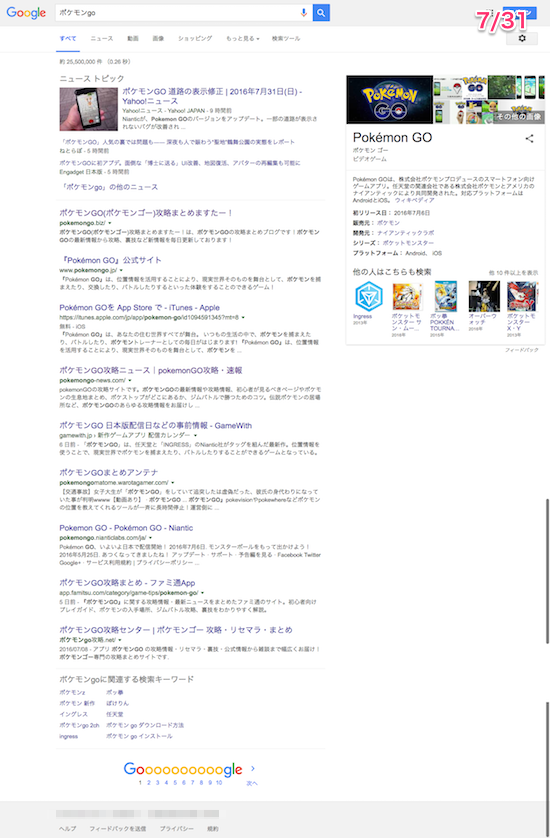550x838 pixels.
Task: Click the microphone voice search icon
Action: [x=304, y=12]
